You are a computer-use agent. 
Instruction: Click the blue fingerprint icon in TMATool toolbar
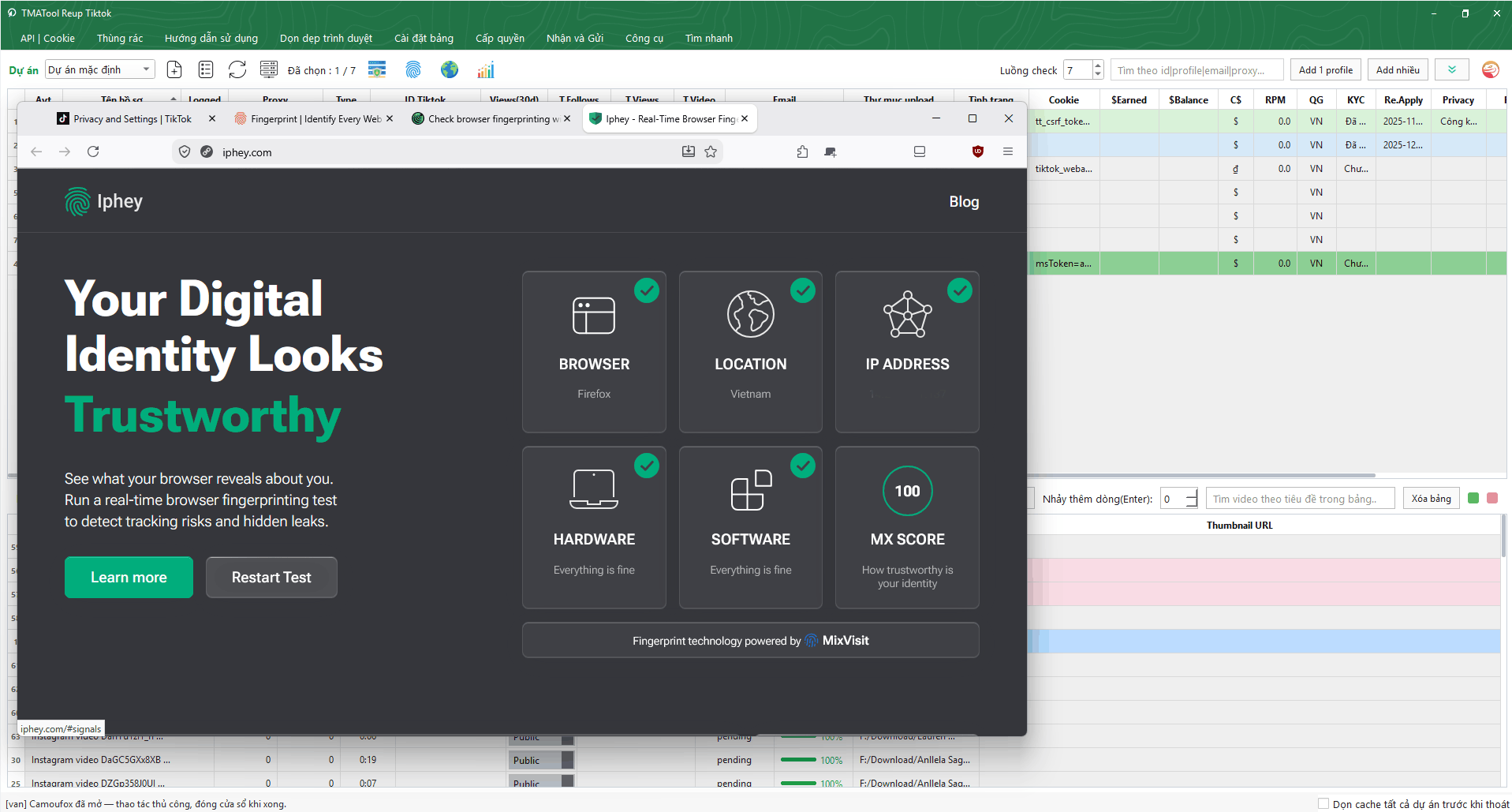[x=413, y=69]
